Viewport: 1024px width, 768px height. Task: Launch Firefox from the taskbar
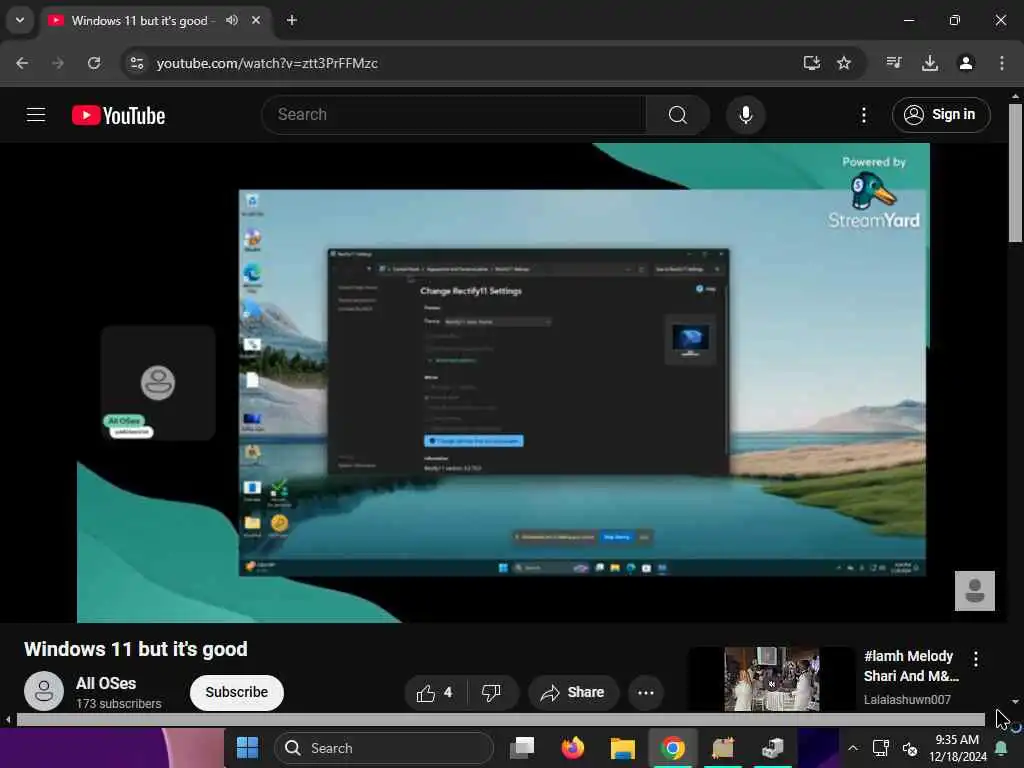pyautogui.click(x=573, y=748)
